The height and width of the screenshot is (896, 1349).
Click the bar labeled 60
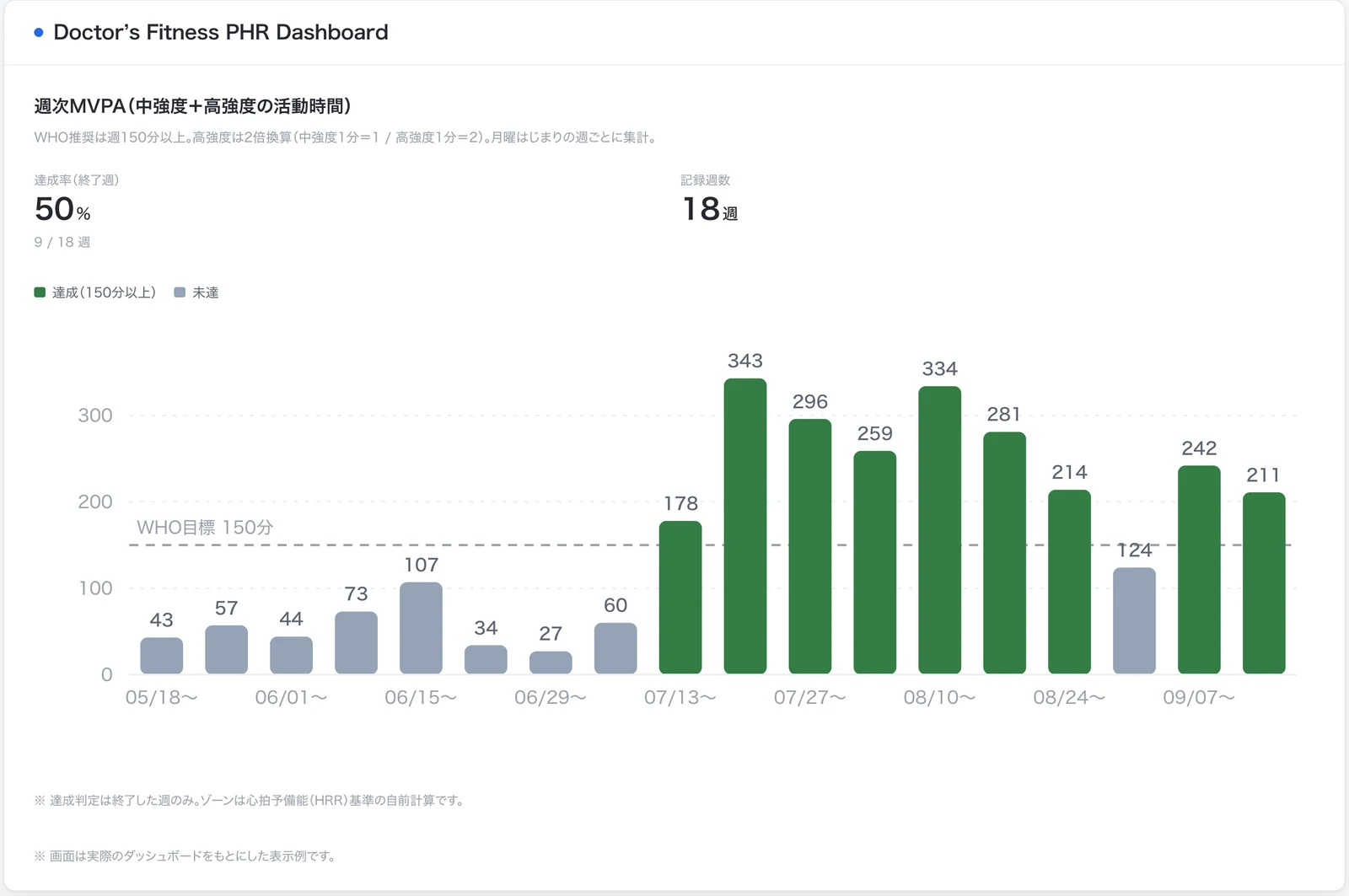pyautogui.click(x=615, y=648)
